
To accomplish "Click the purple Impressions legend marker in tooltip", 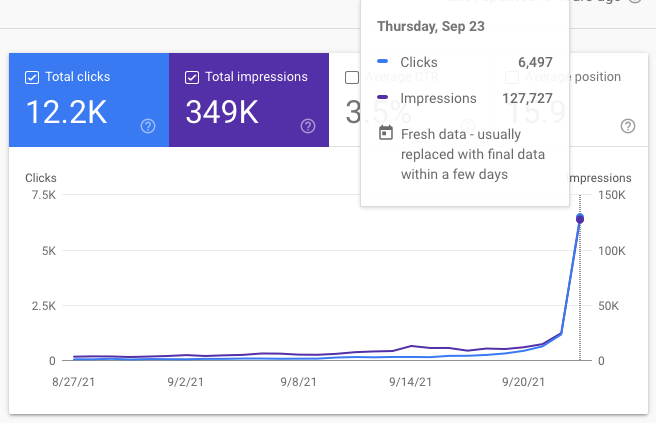I will coord(385,98).
